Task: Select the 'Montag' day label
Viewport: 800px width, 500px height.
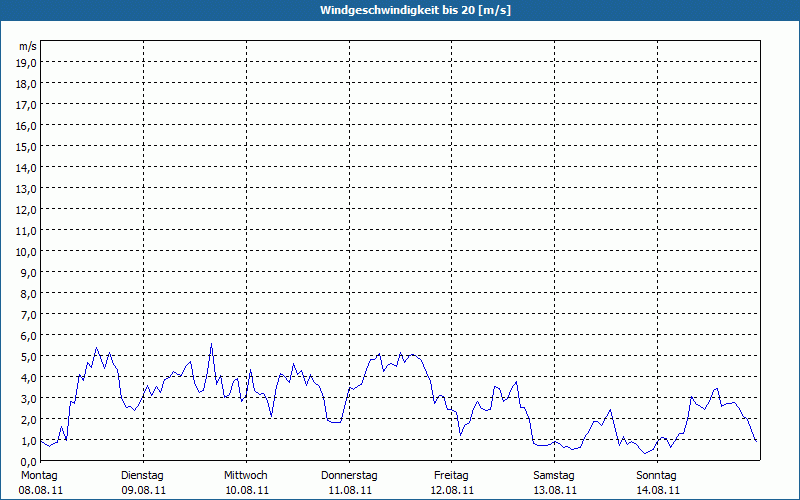Action: pyautogui.click(x=39, y=476)
